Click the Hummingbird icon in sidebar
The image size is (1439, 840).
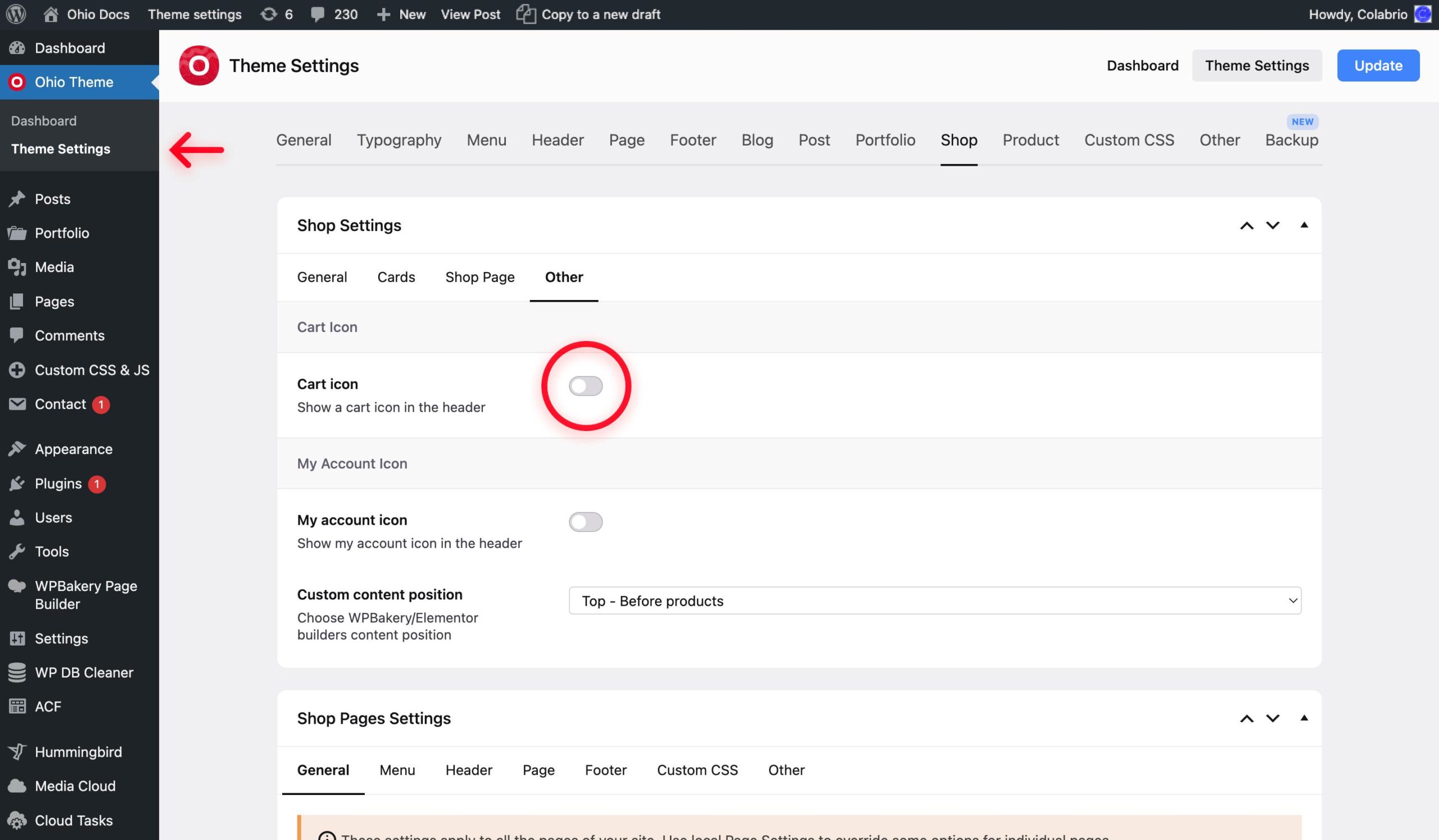17,752
